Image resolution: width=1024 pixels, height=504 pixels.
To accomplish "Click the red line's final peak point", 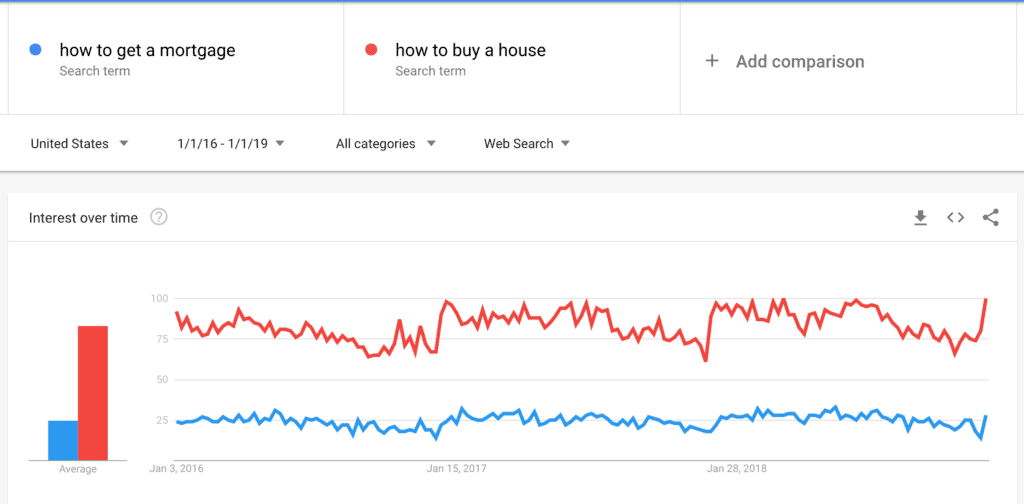I will [x=985, y=299].
